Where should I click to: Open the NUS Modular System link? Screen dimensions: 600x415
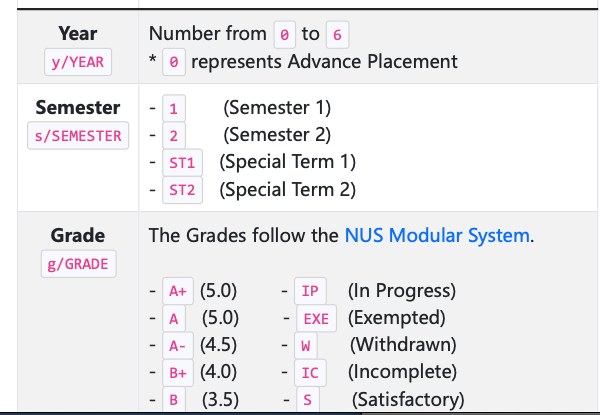[437, 235]
